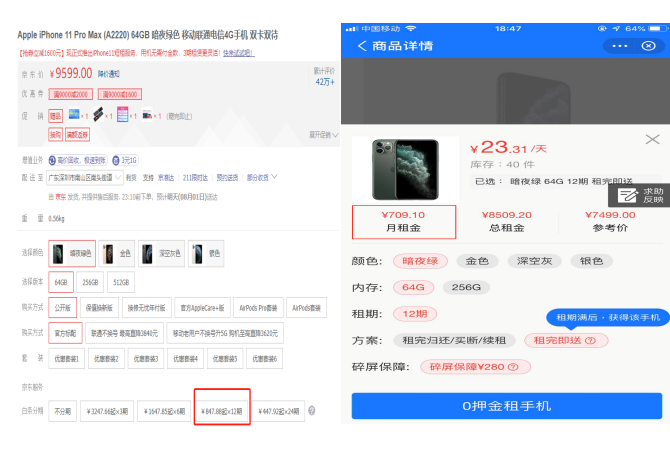Choose the 512GB version

coord(121,282)
